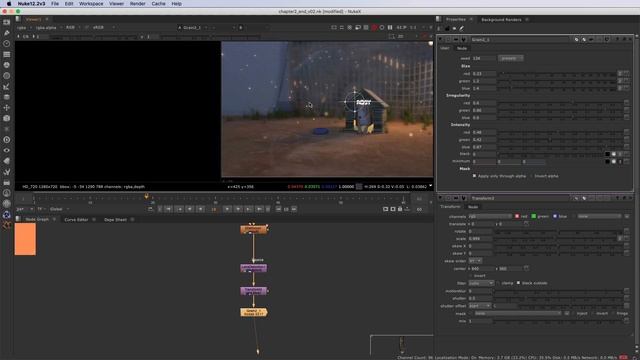Select the Transform node in Node Graph

pos(253,291)
